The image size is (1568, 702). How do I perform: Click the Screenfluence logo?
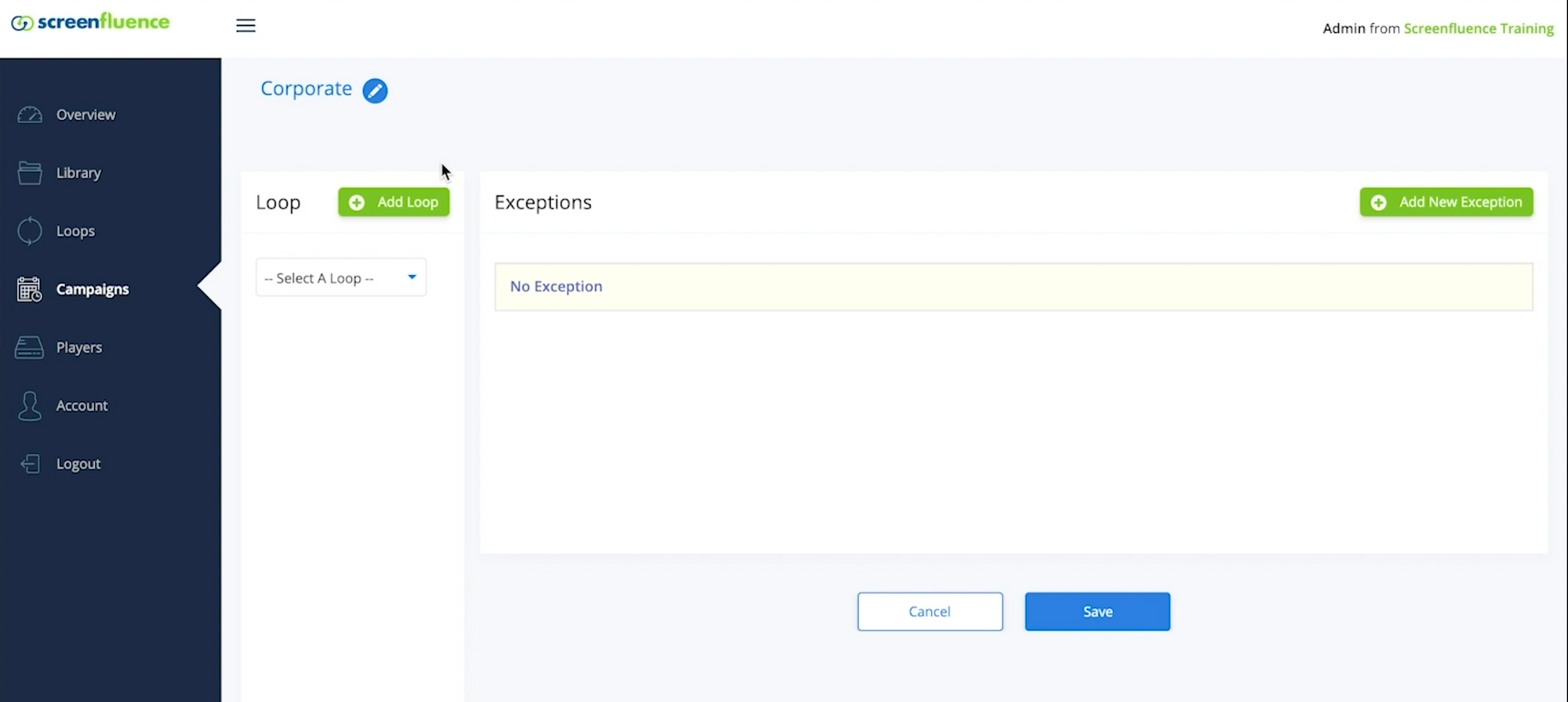tap(90, 23)
